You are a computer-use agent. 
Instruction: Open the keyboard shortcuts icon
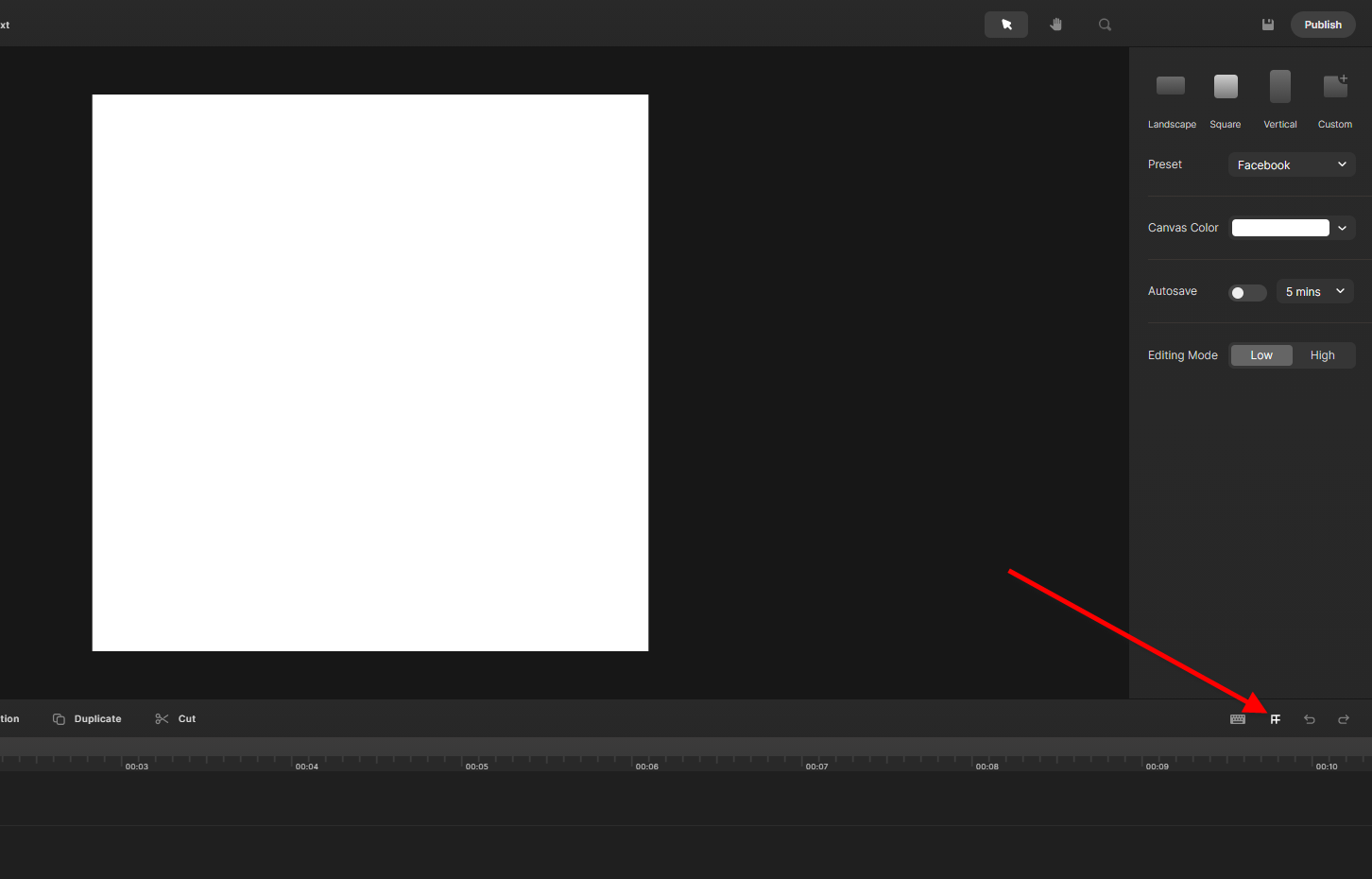(1238, 719)
